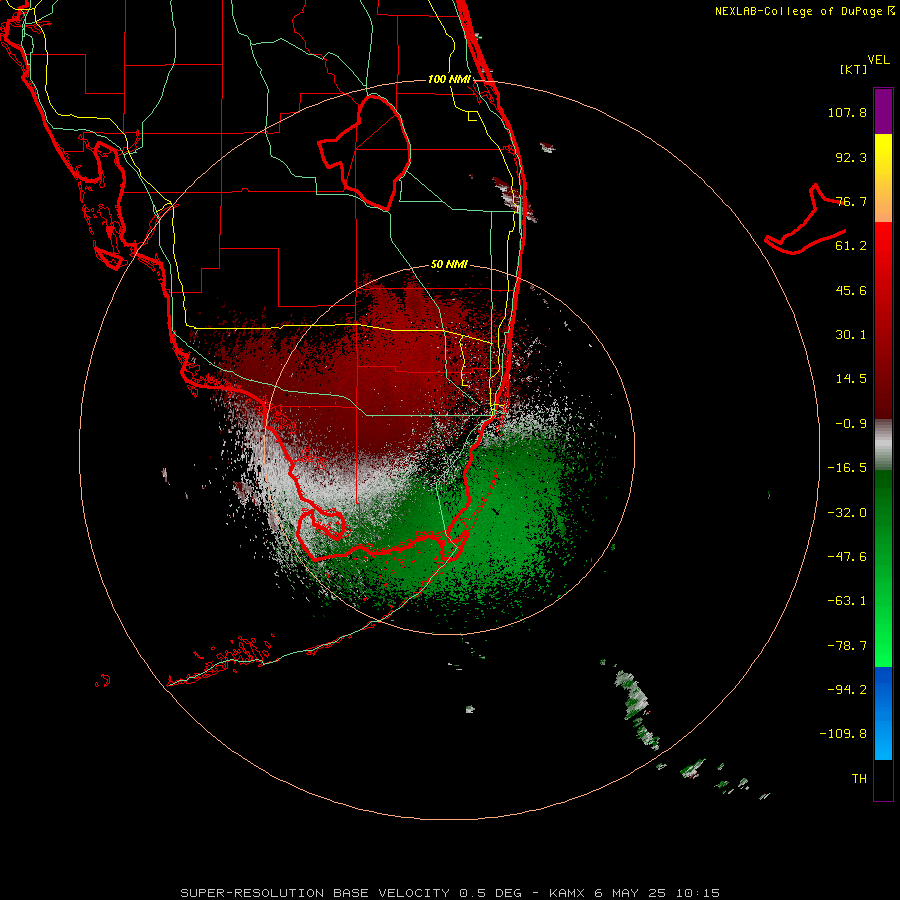The height and width of the screenshot is (900, 900).
Task: Click the Grand Bahama island outline
Action: click(806, 220)
